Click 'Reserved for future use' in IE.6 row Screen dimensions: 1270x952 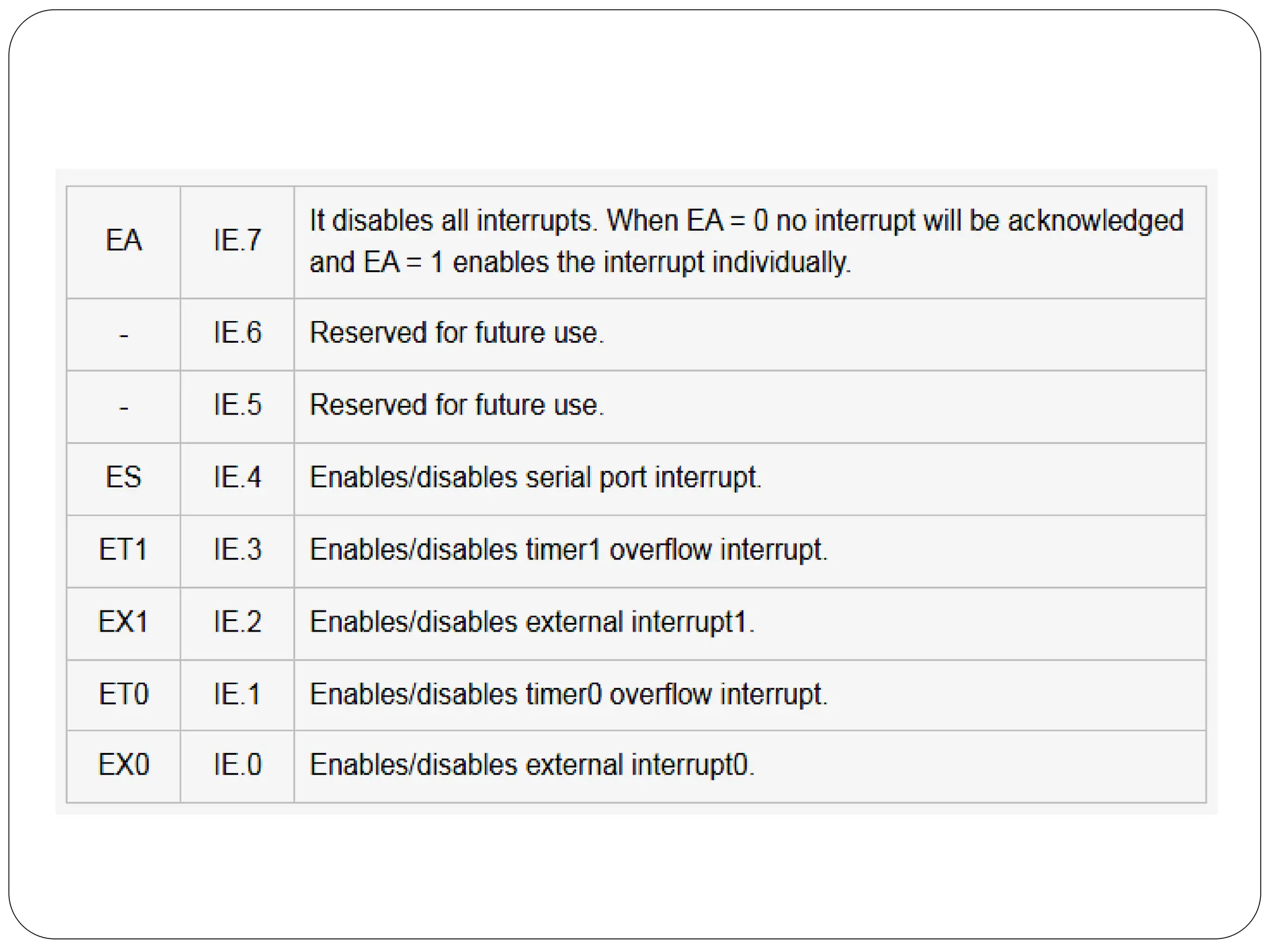point(456,333)
